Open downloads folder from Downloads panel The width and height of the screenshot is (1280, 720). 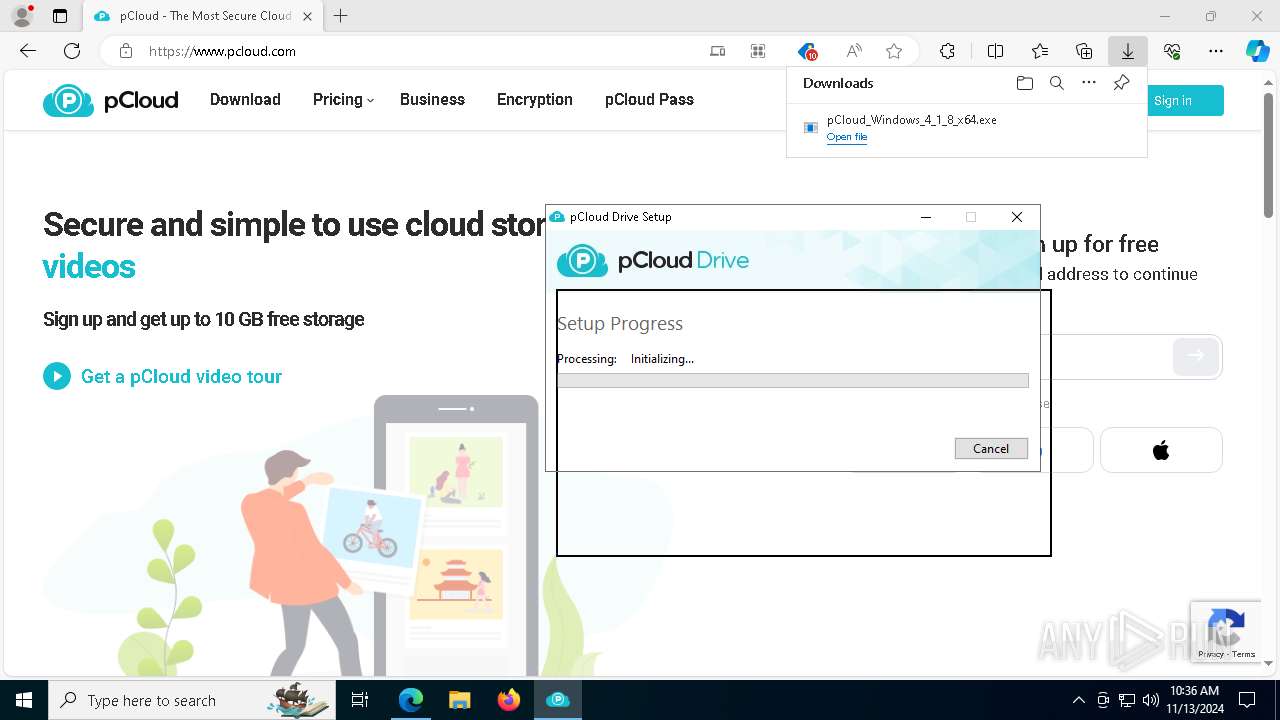pyautogui.click(x=1024, y=83)
